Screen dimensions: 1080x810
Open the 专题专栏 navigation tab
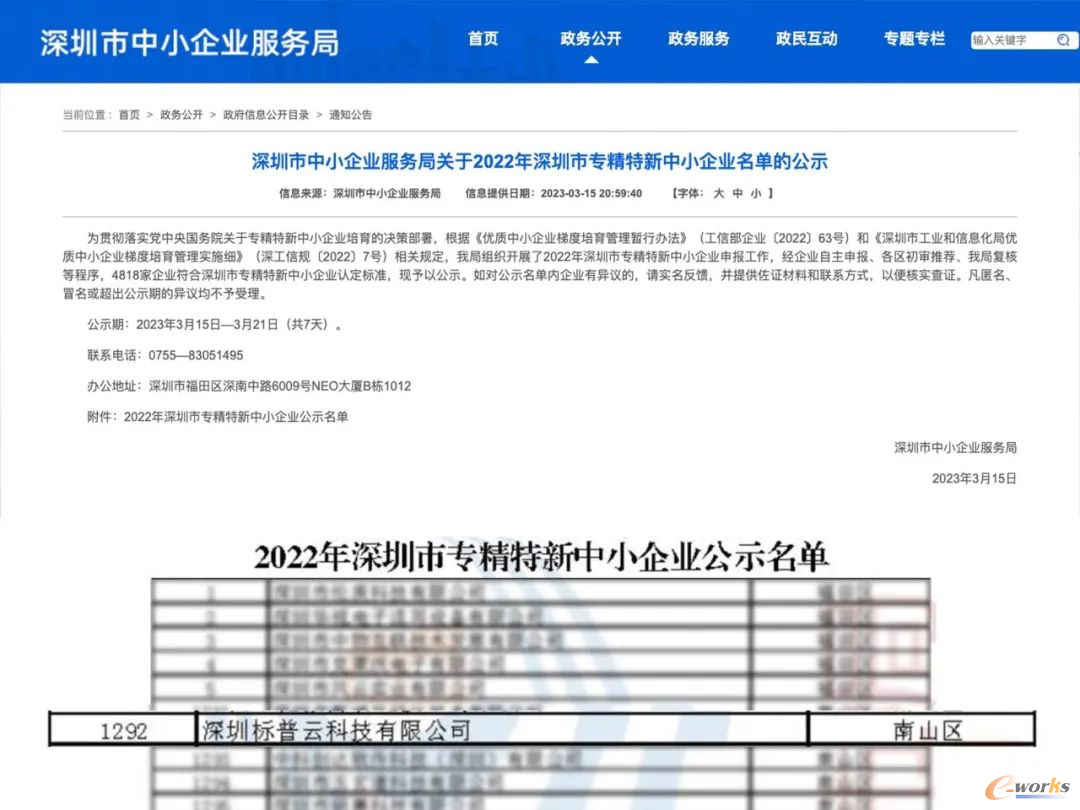pyautogui.click(x=915, y=39)
